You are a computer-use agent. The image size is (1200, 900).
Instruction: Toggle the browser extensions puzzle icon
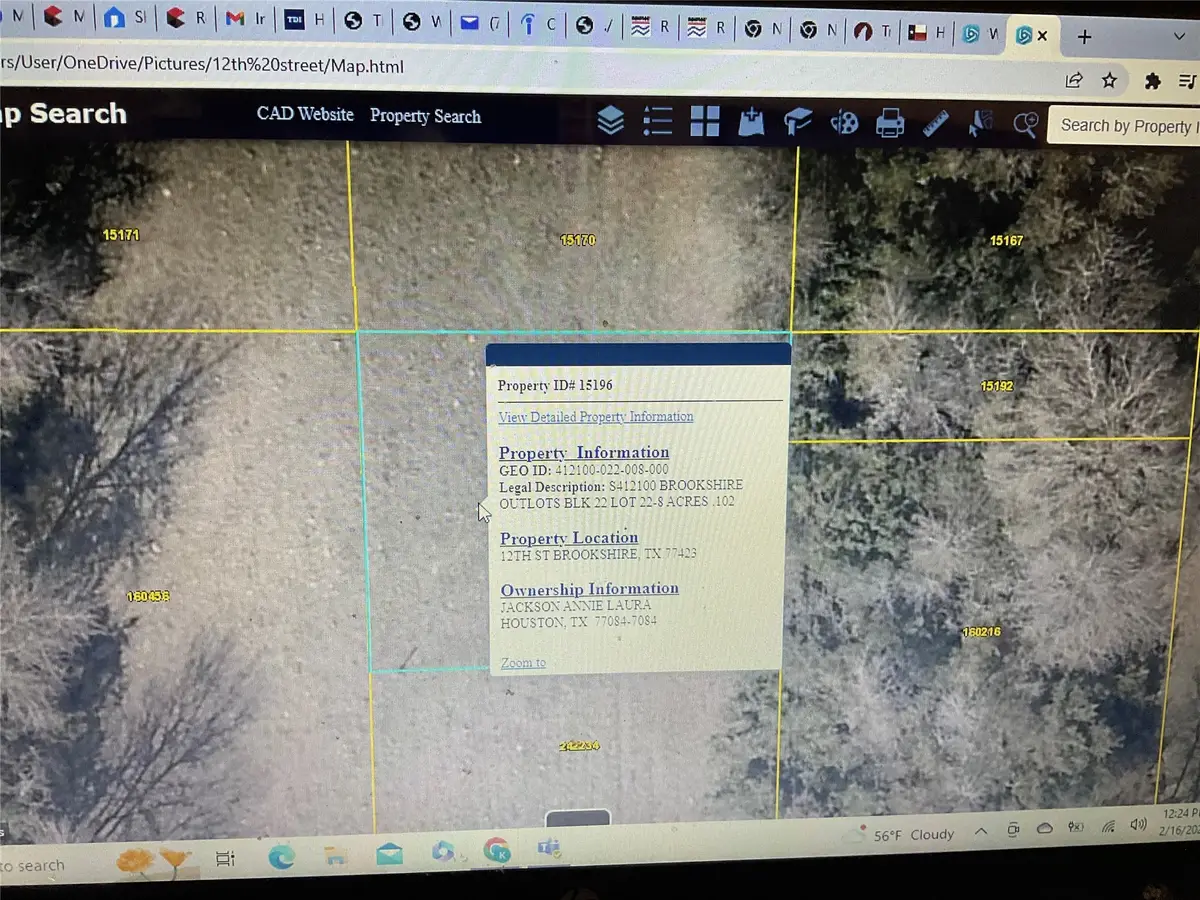pos(1152,80)
